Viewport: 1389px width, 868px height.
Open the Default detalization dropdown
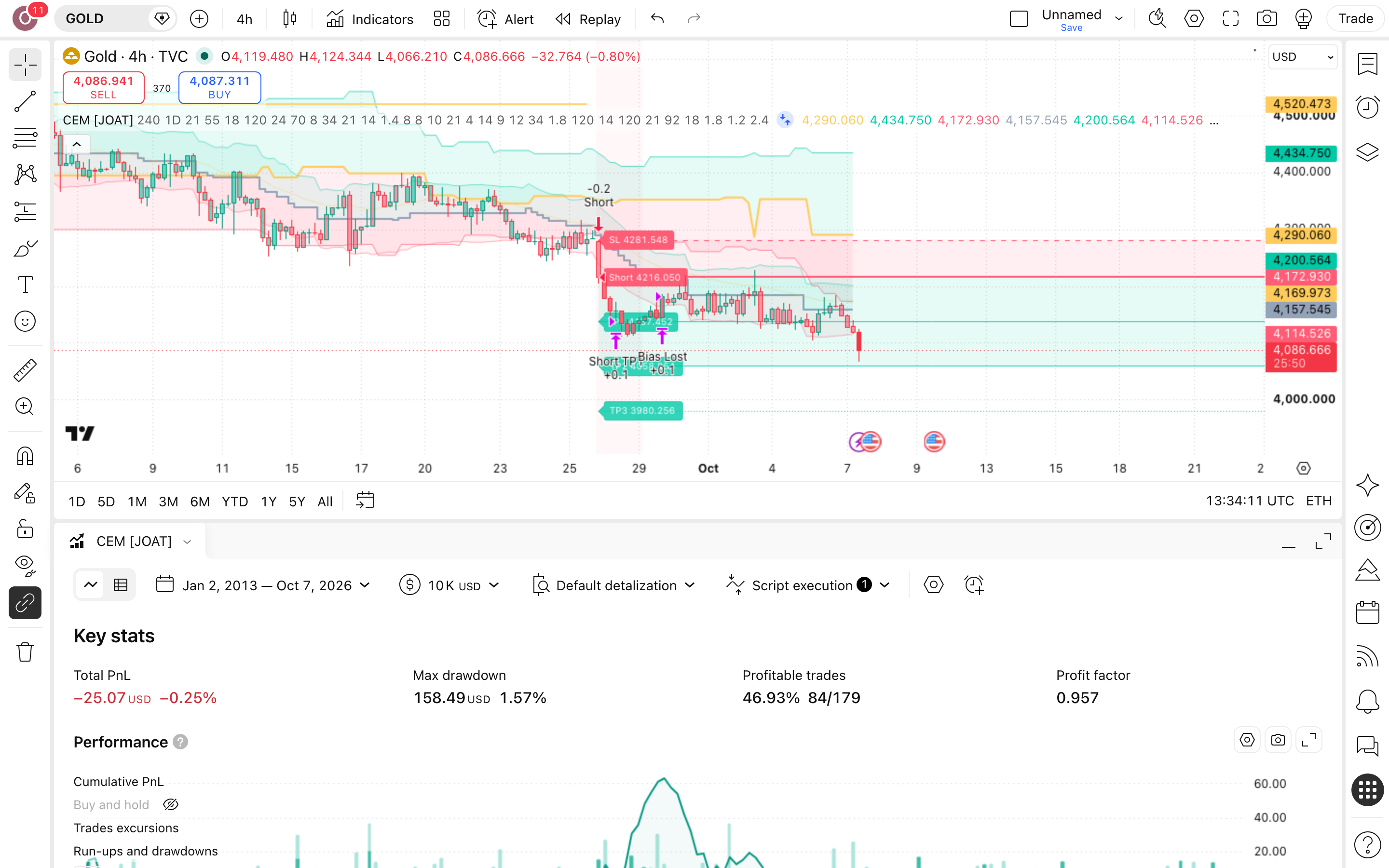pos(613,585)
